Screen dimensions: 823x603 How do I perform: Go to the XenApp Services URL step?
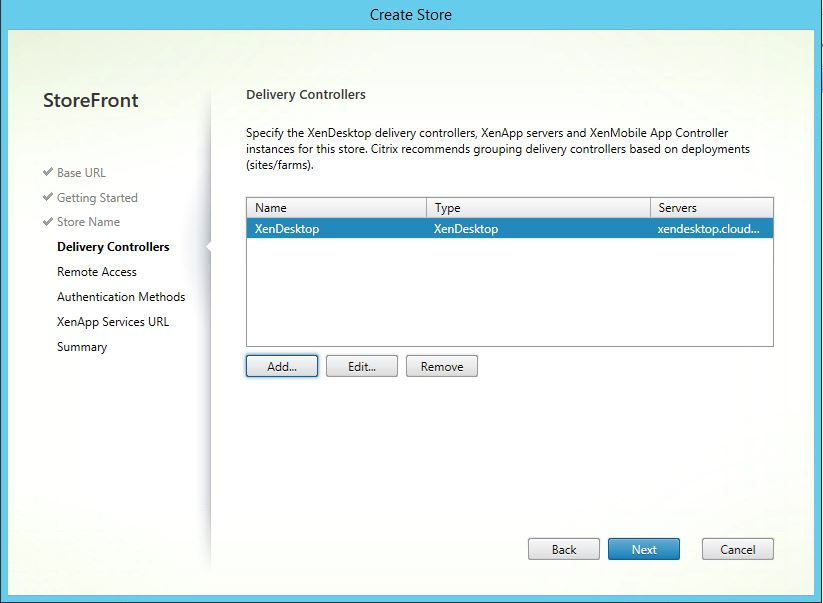[x=113, y=322]
